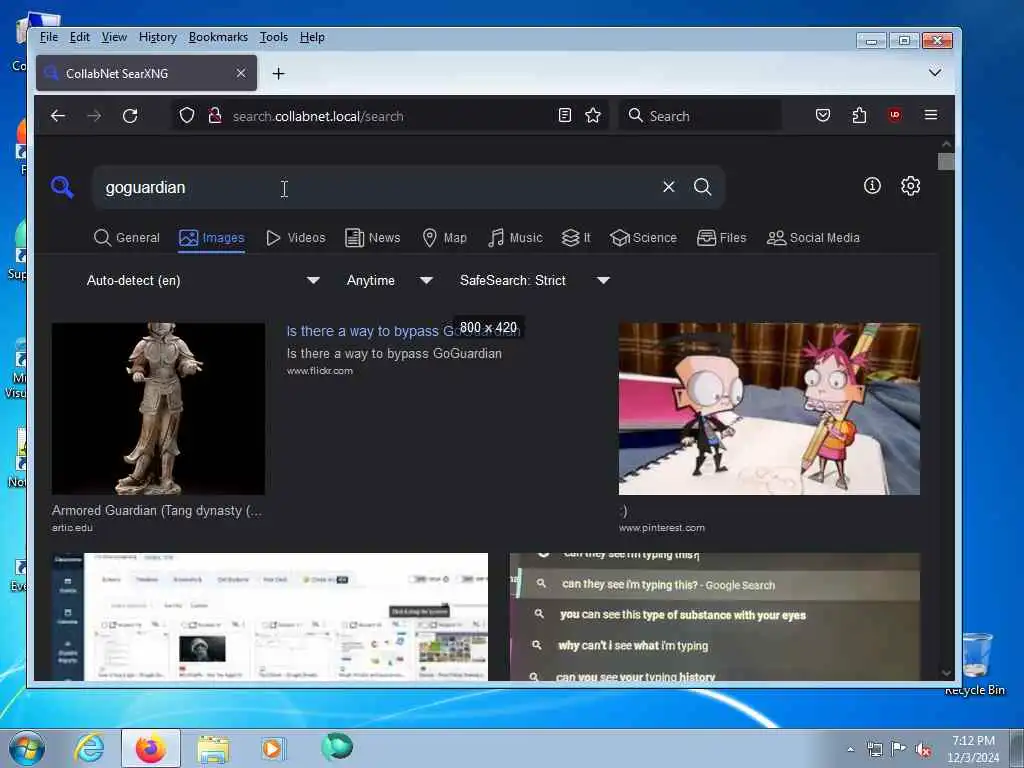
Task: Submit search with magnifier button
Action: [x=703, y=187]
